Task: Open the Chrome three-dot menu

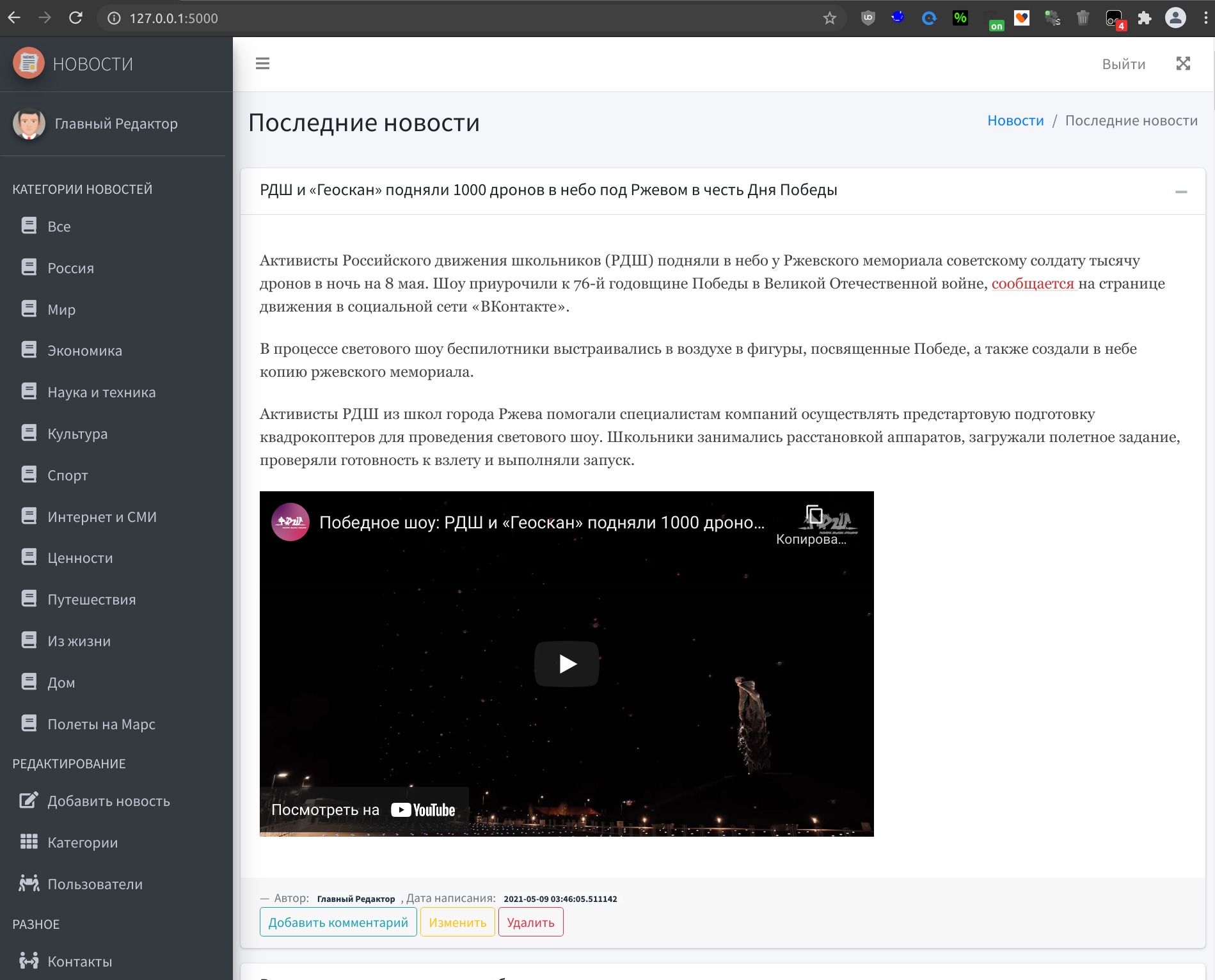Action: click(x=1205, y=18)
